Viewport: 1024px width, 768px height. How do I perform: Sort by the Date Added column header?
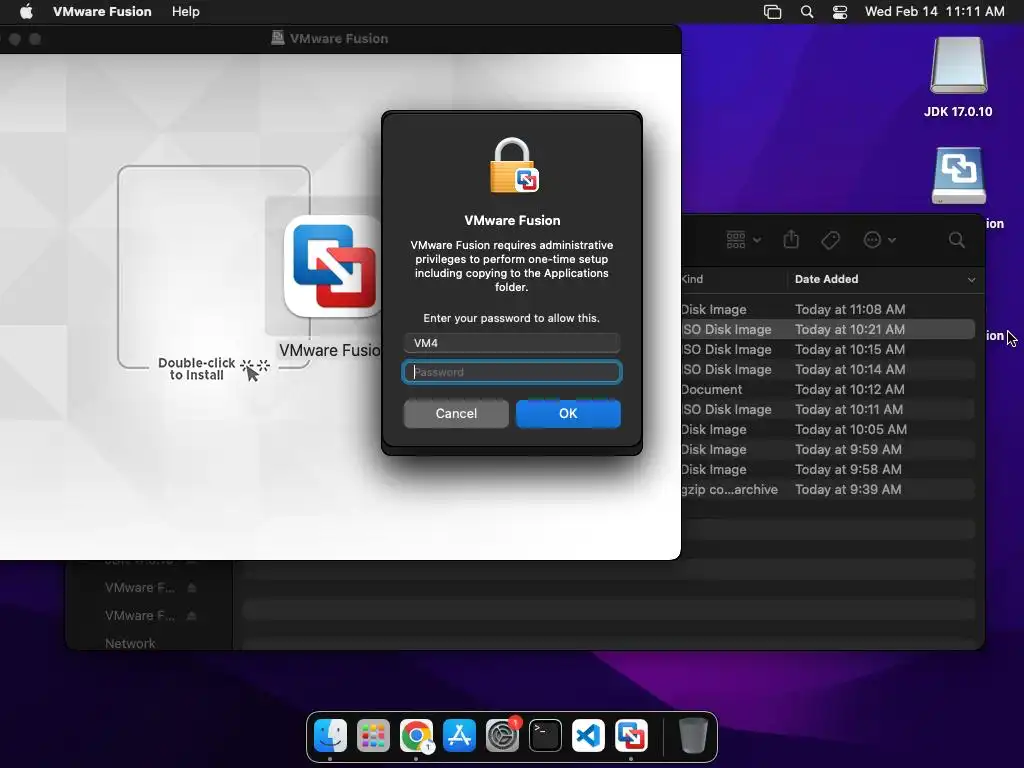885,279
